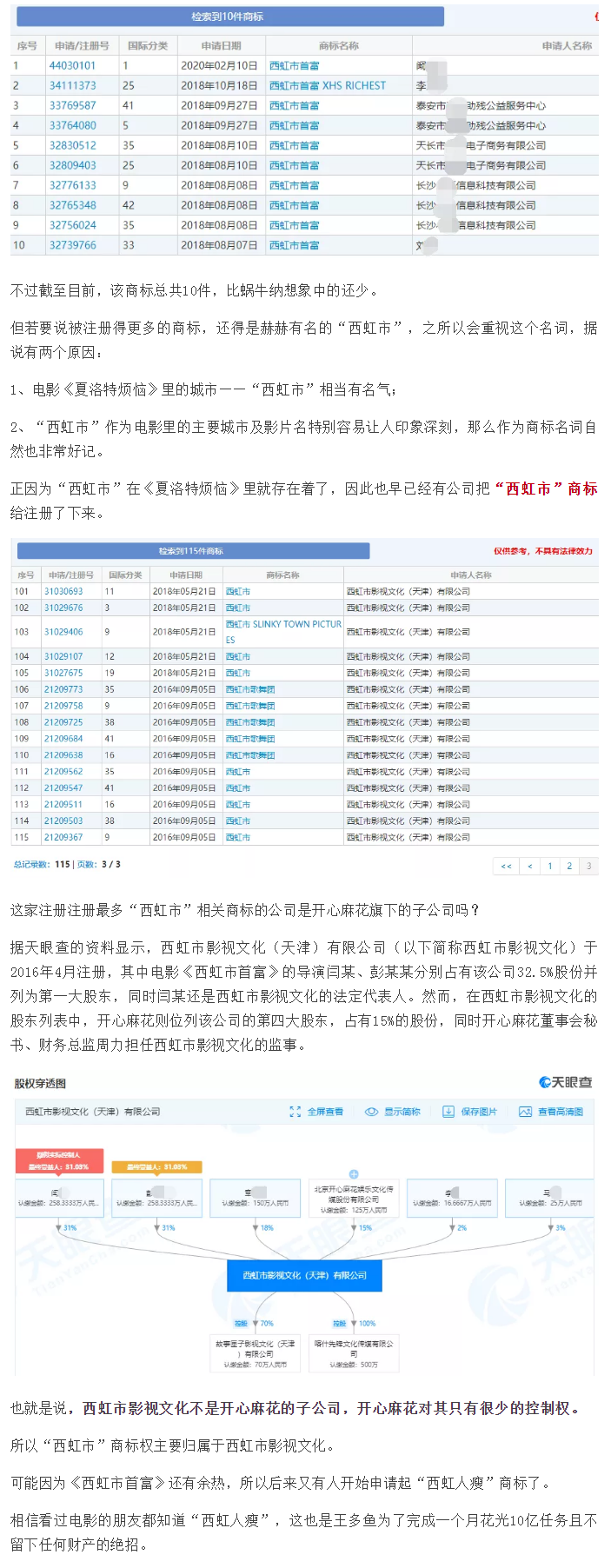Open registration number 32756024
611x1568 pixels.
click(x=72, y=225)
